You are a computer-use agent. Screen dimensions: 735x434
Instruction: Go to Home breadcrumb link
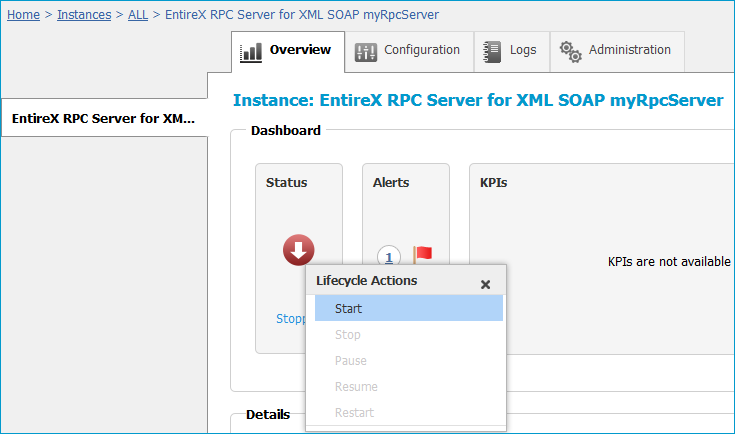pos(23,15)
